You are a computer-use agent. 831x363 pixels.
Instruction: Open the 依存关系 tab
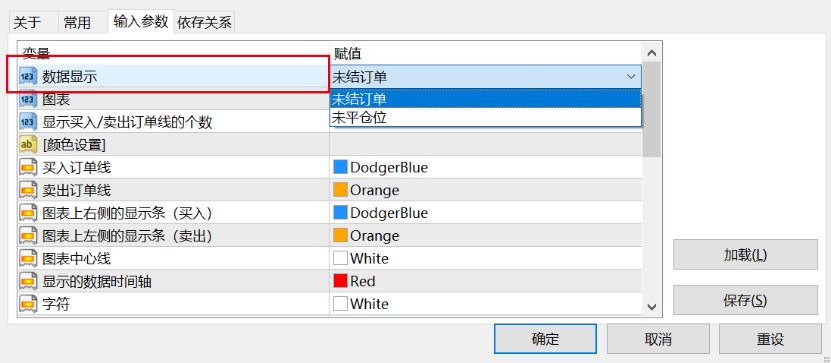point(205,23)
